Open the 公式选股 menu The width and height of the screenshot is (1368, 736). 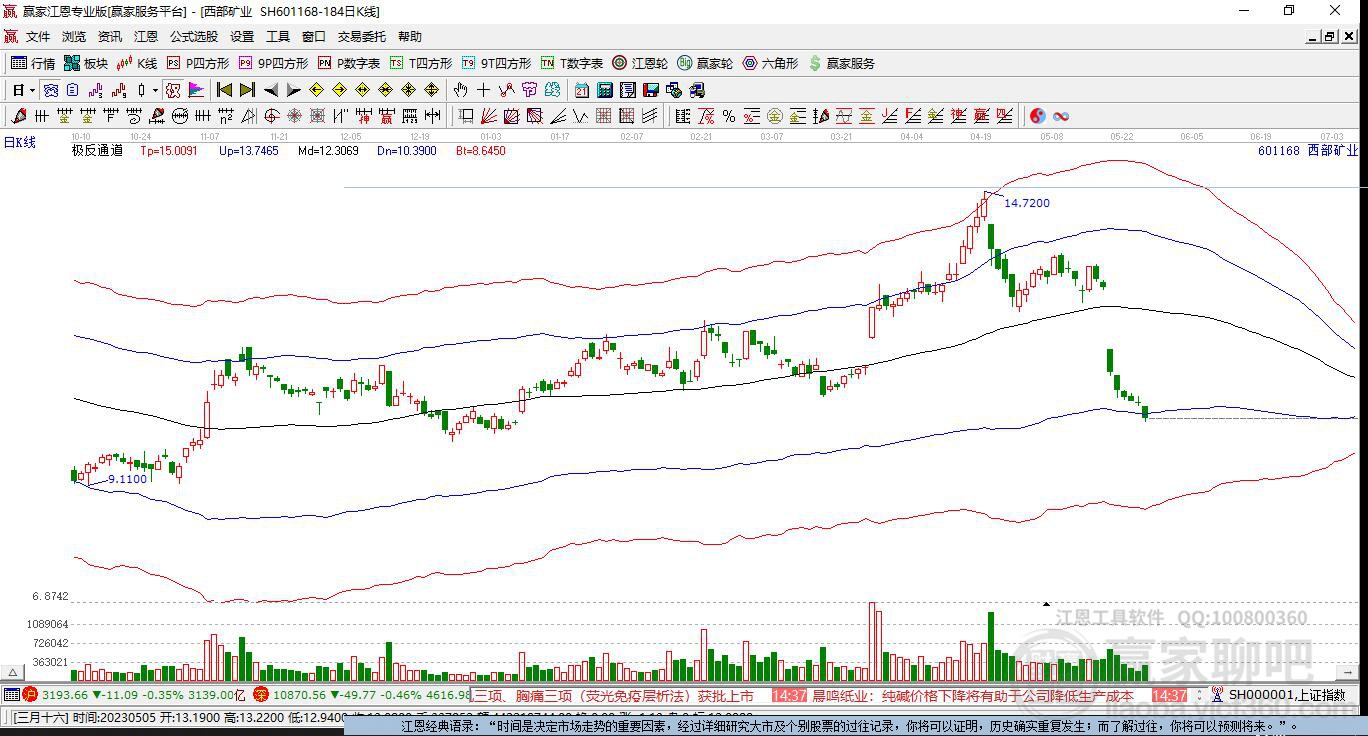tap(194, 36)
